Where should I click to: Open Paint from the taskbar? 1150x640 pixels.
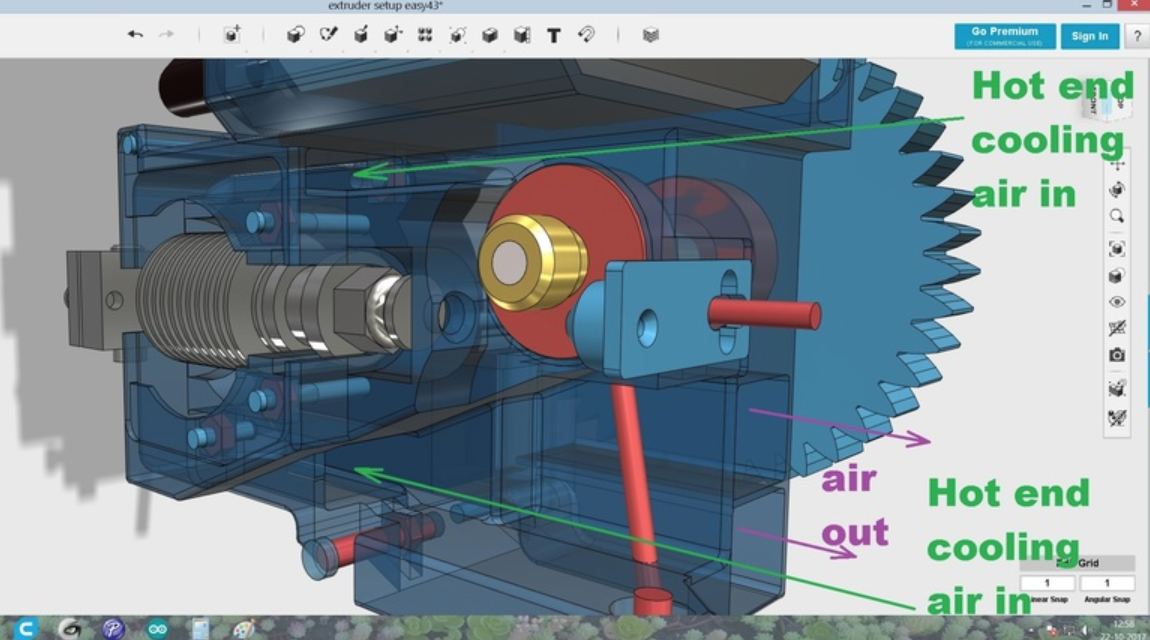[243, 628]
